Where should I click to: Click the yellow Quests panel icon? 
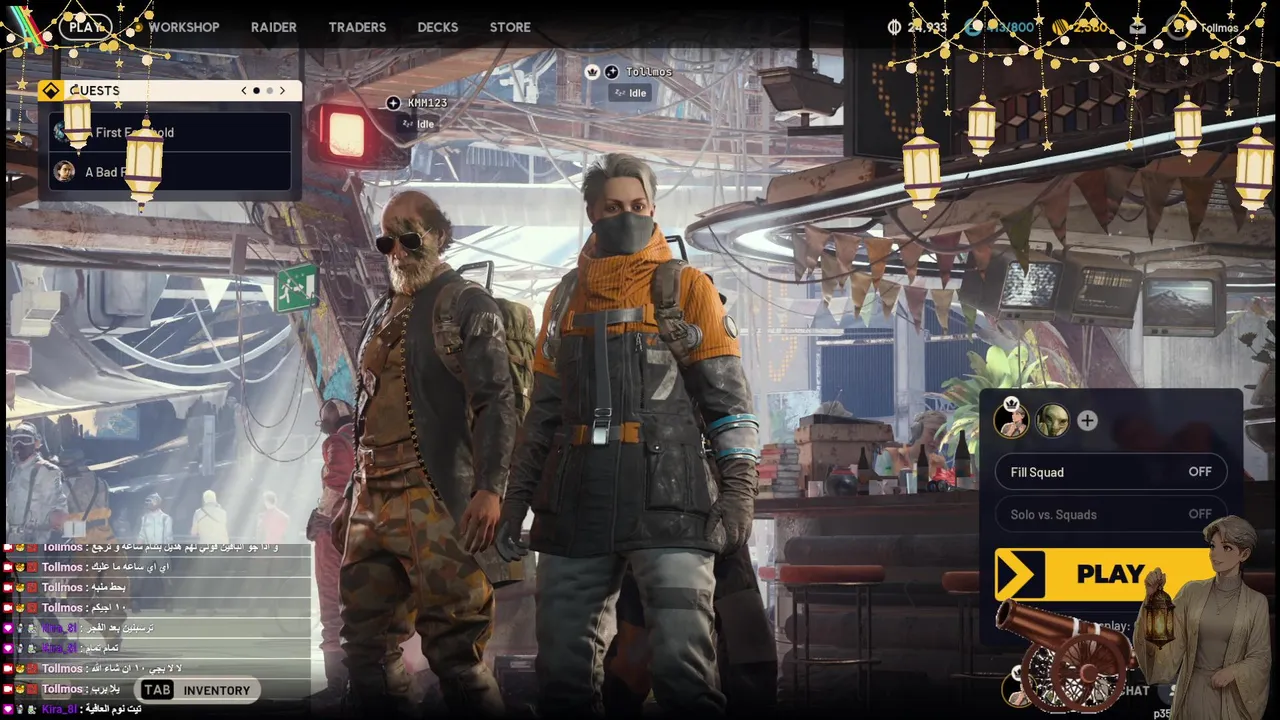(x=51, y=90)
